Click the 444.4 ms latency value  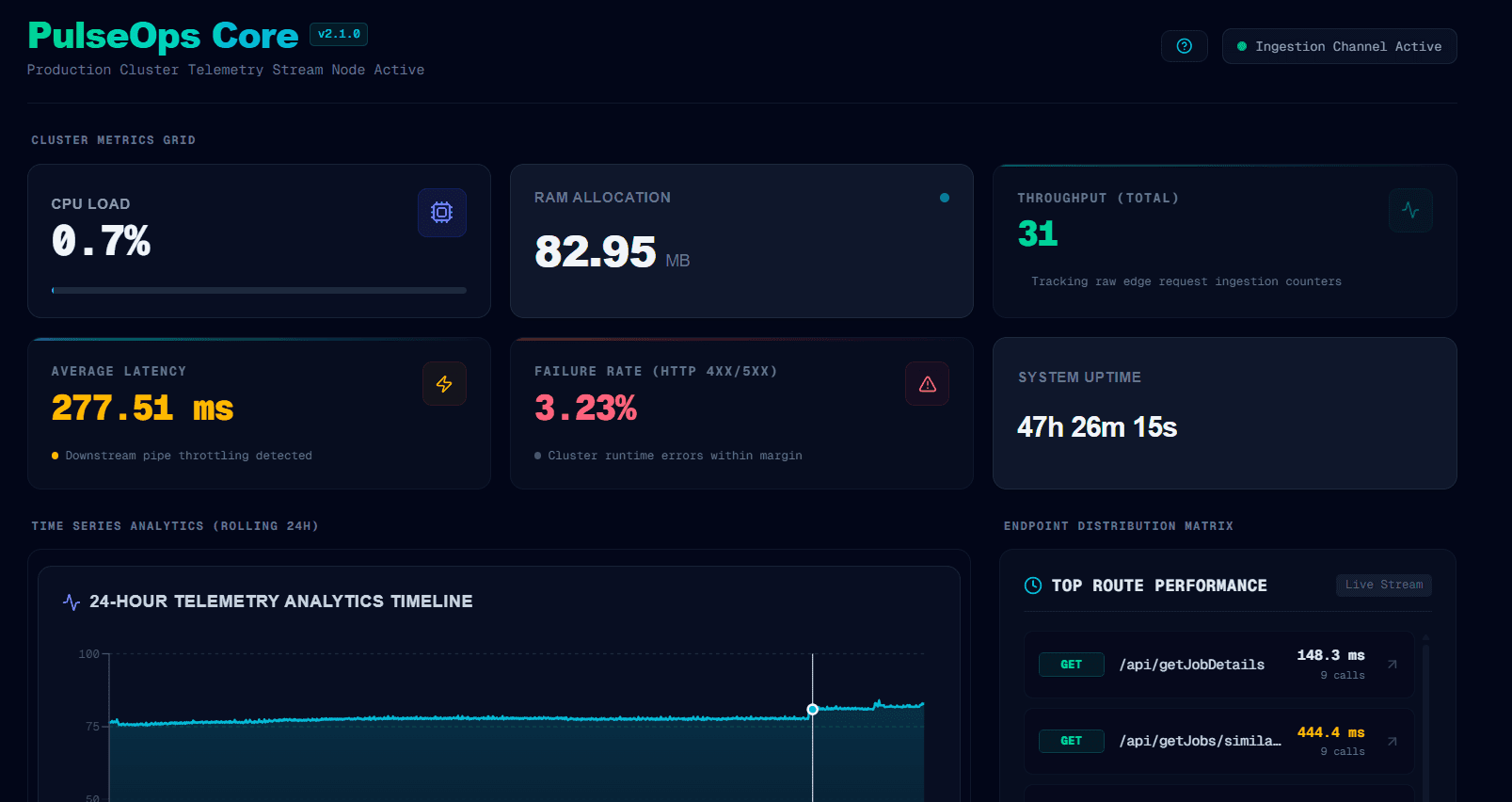pos(1330,732)
